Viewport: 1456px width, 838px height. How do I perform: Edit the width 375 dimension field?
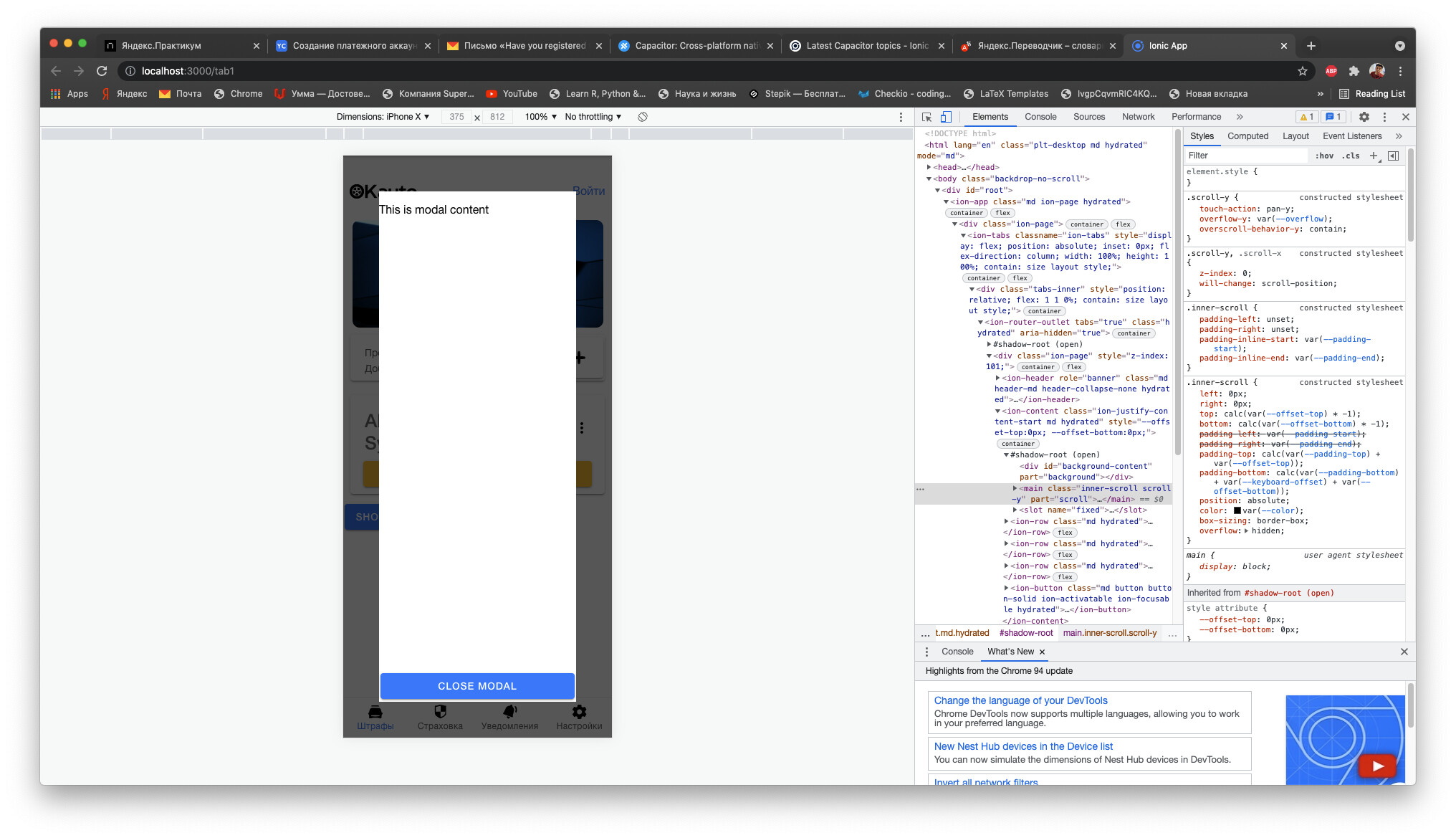click(456, 117)
